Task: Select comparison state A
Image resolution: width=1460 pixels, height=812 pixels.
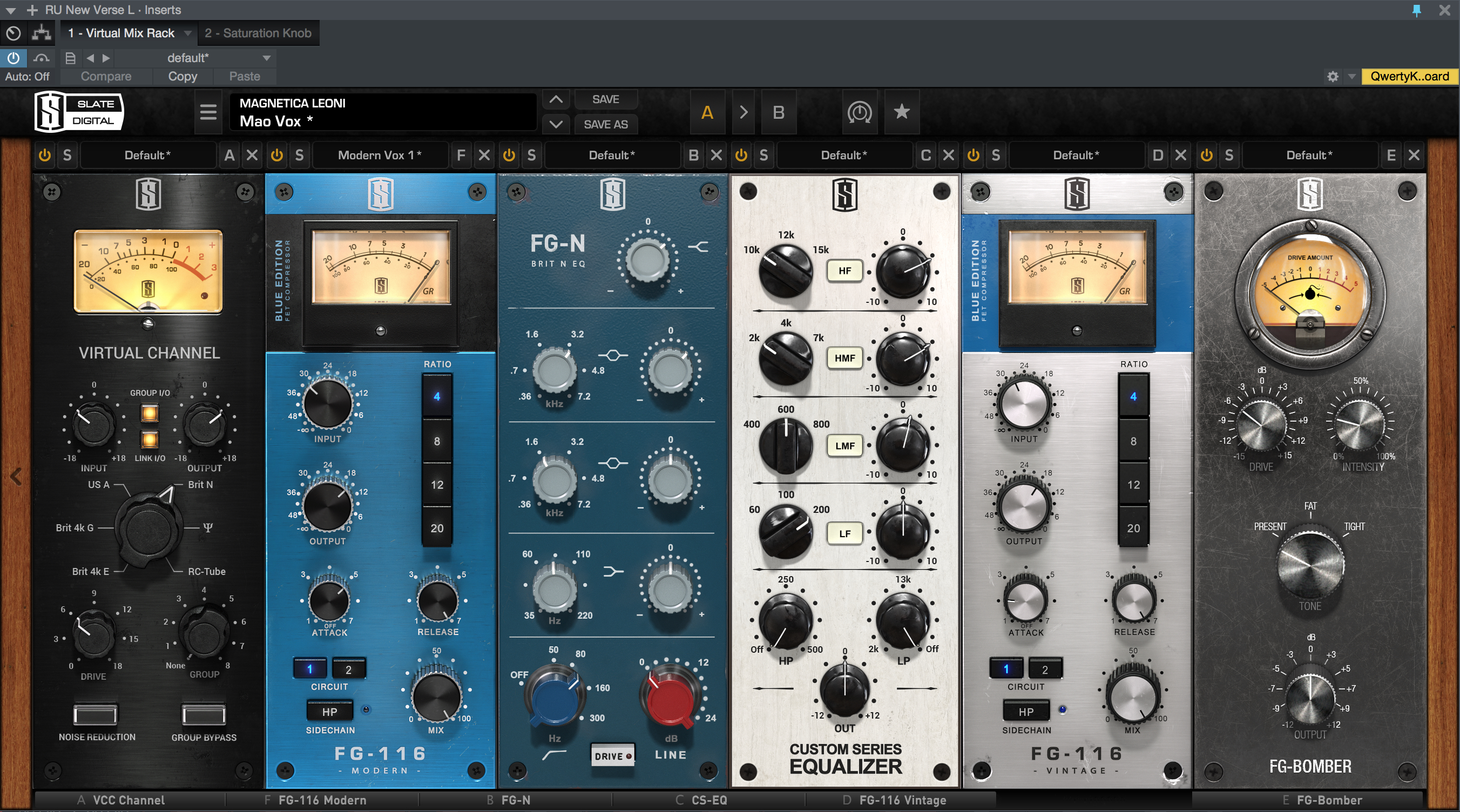Action: [x=707, y=112]
